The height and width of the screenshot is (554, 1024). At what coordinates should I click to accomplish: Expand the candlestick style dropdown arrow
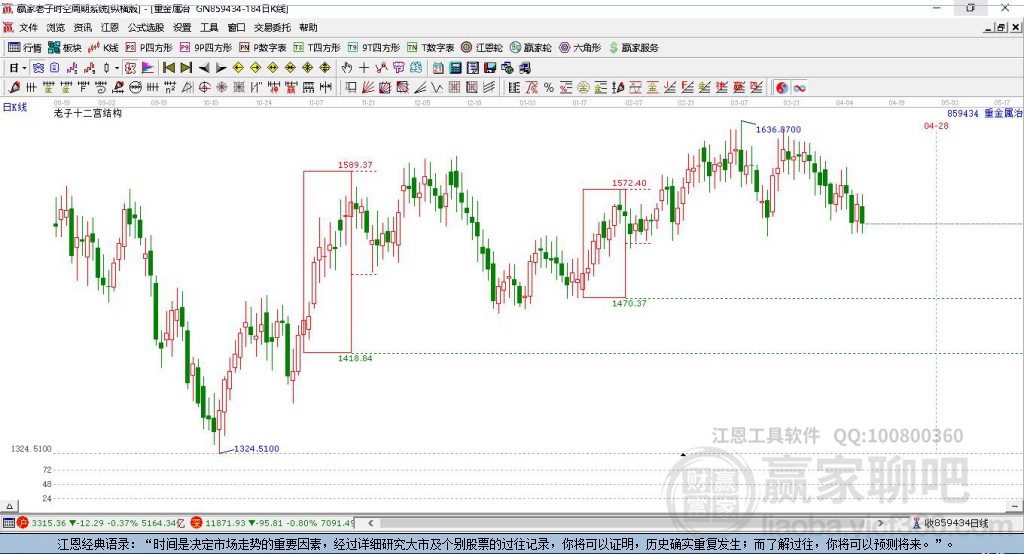pyautogui.click(x=117, y=68)
